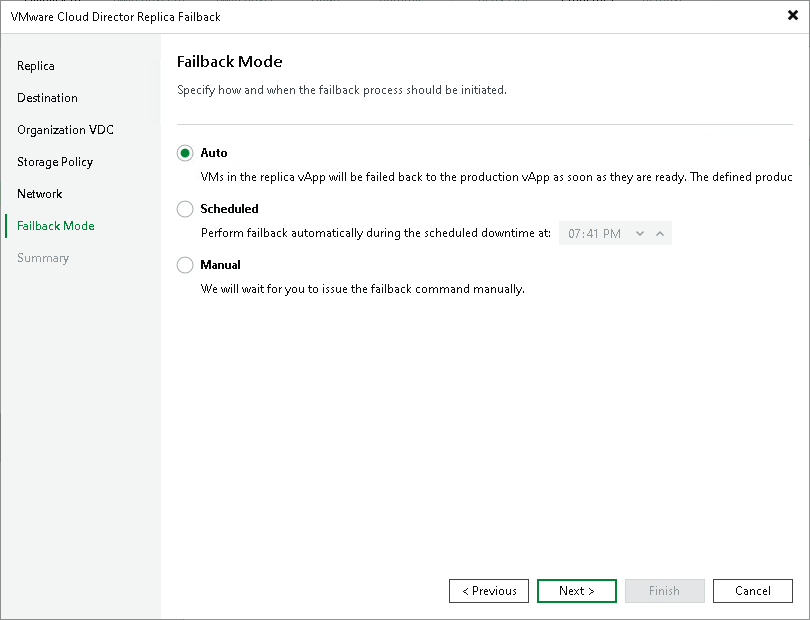Image resolution: width=810 pixels, height=620 pixels.
Task: Decrease the scheduled time with down arrow
Action: tap(640, 234)
